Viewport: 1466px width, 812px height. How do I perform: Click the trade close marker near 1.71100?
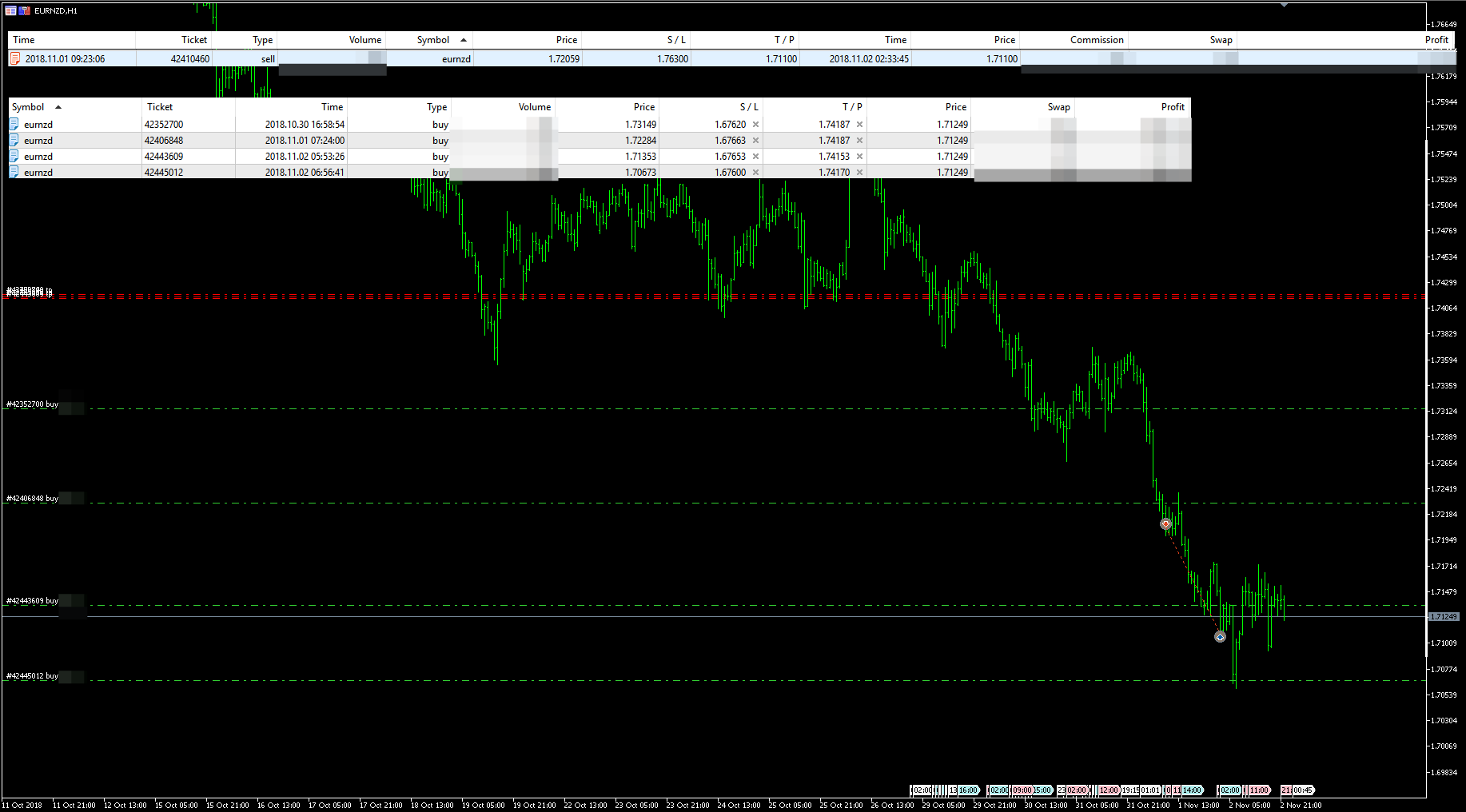[1220, 637]
